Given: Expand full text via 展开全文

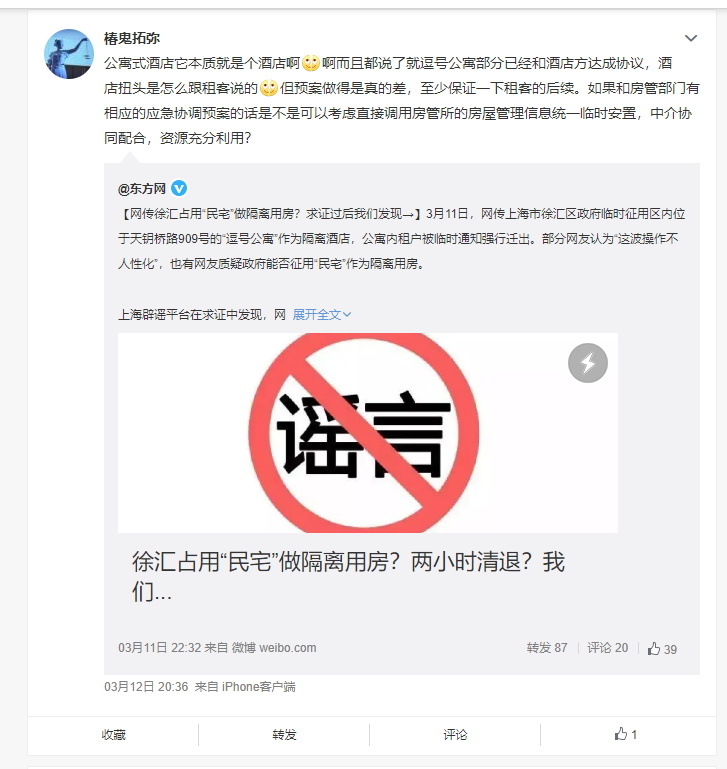Looking at the screenshot, I should (322, 314).
